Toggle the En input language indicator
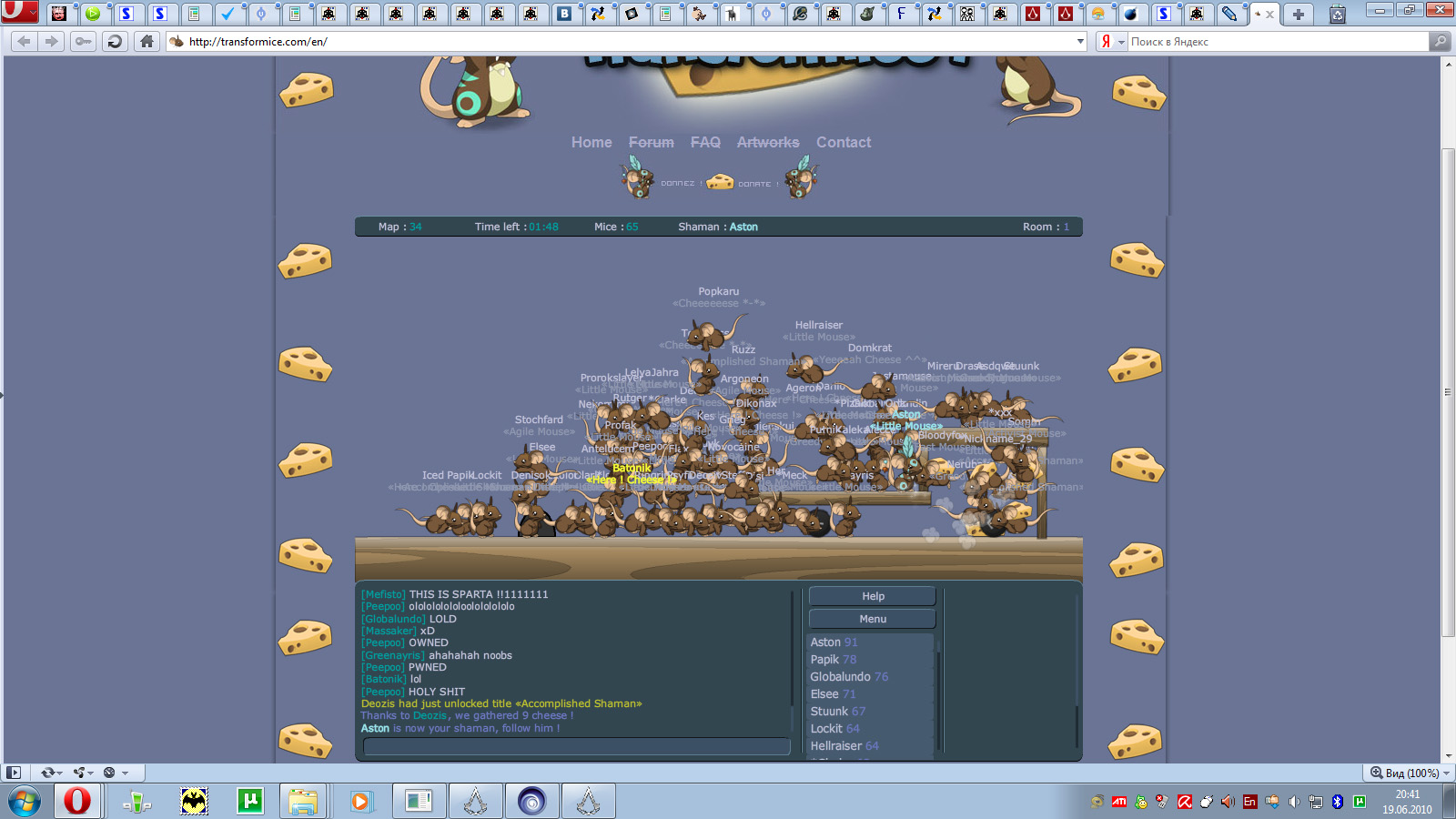The image size is (1456, 819). [1249, 802]
